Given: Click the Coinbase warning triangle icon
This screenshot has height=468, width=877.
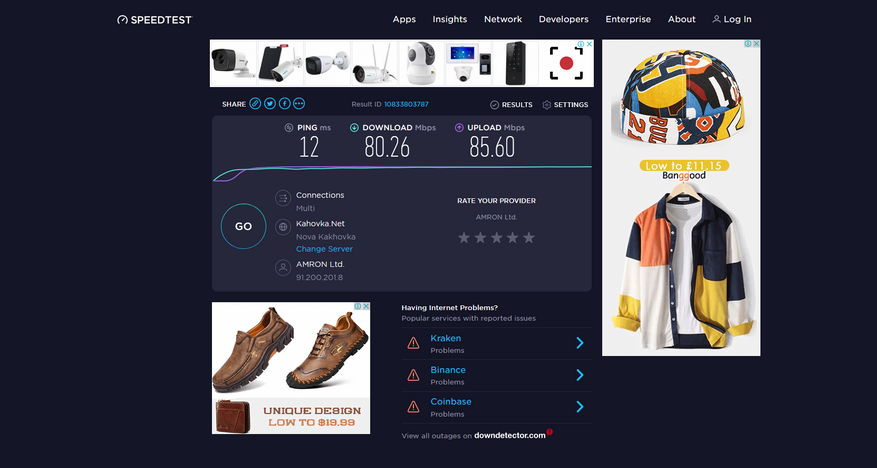Looking at the screenshot, I should click(x=413, y=406).
